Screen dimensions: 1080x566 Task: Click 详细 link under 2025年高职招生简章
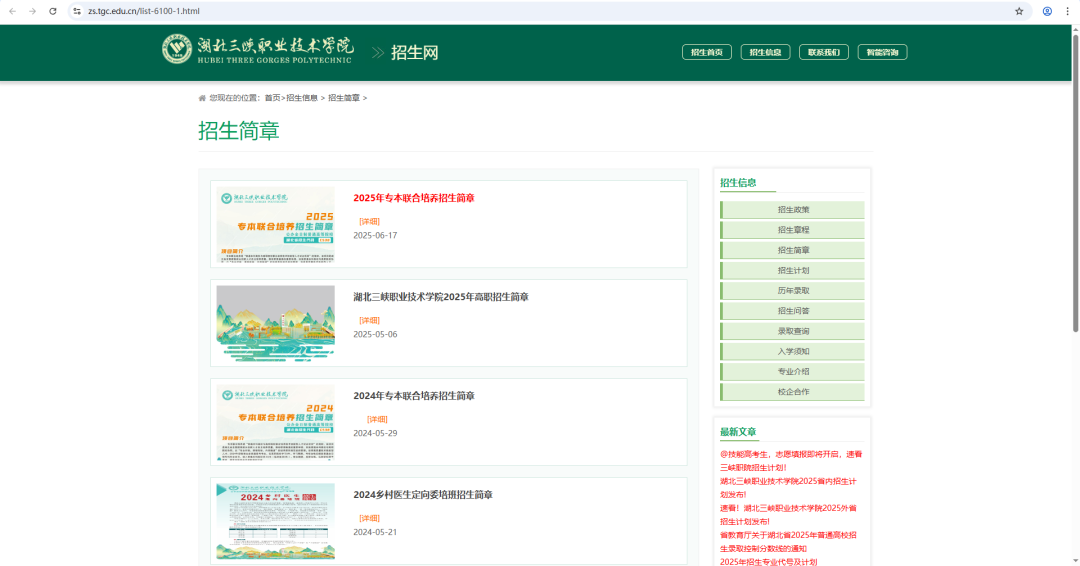pos(369,320)
